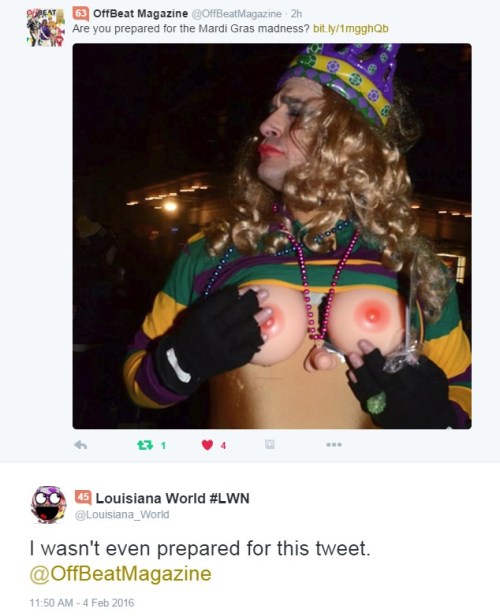The width and height of the screenshot is (500, 616).
Task: Open the embedded tweet photo
Action: [272, 236]
